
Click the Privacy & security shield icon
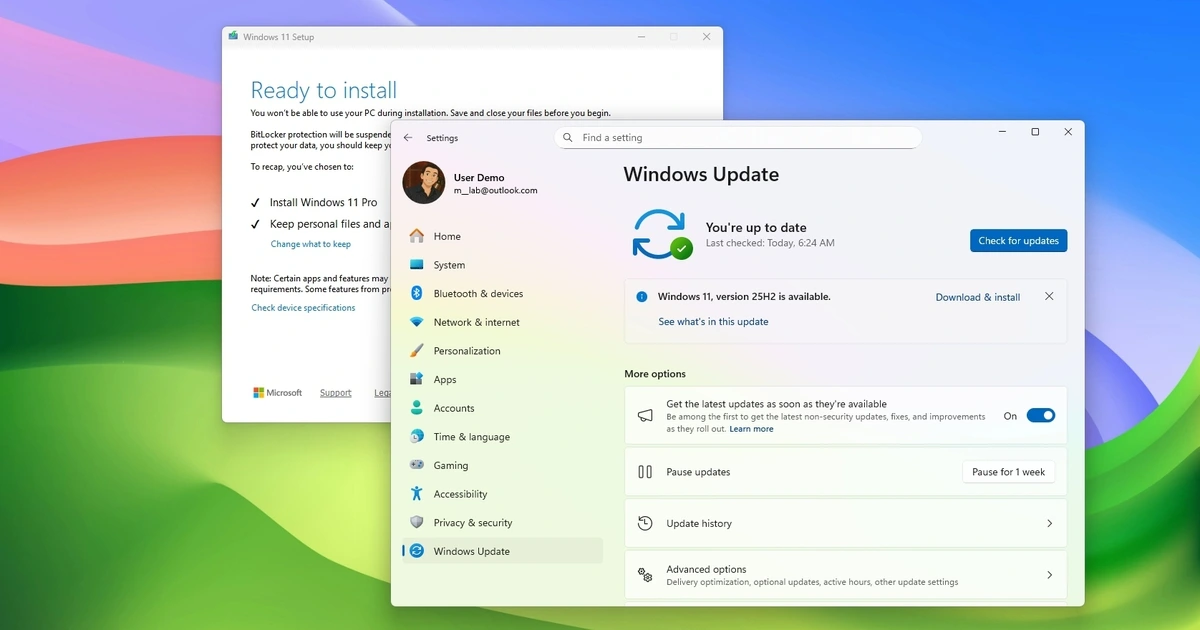pos(417,522)
